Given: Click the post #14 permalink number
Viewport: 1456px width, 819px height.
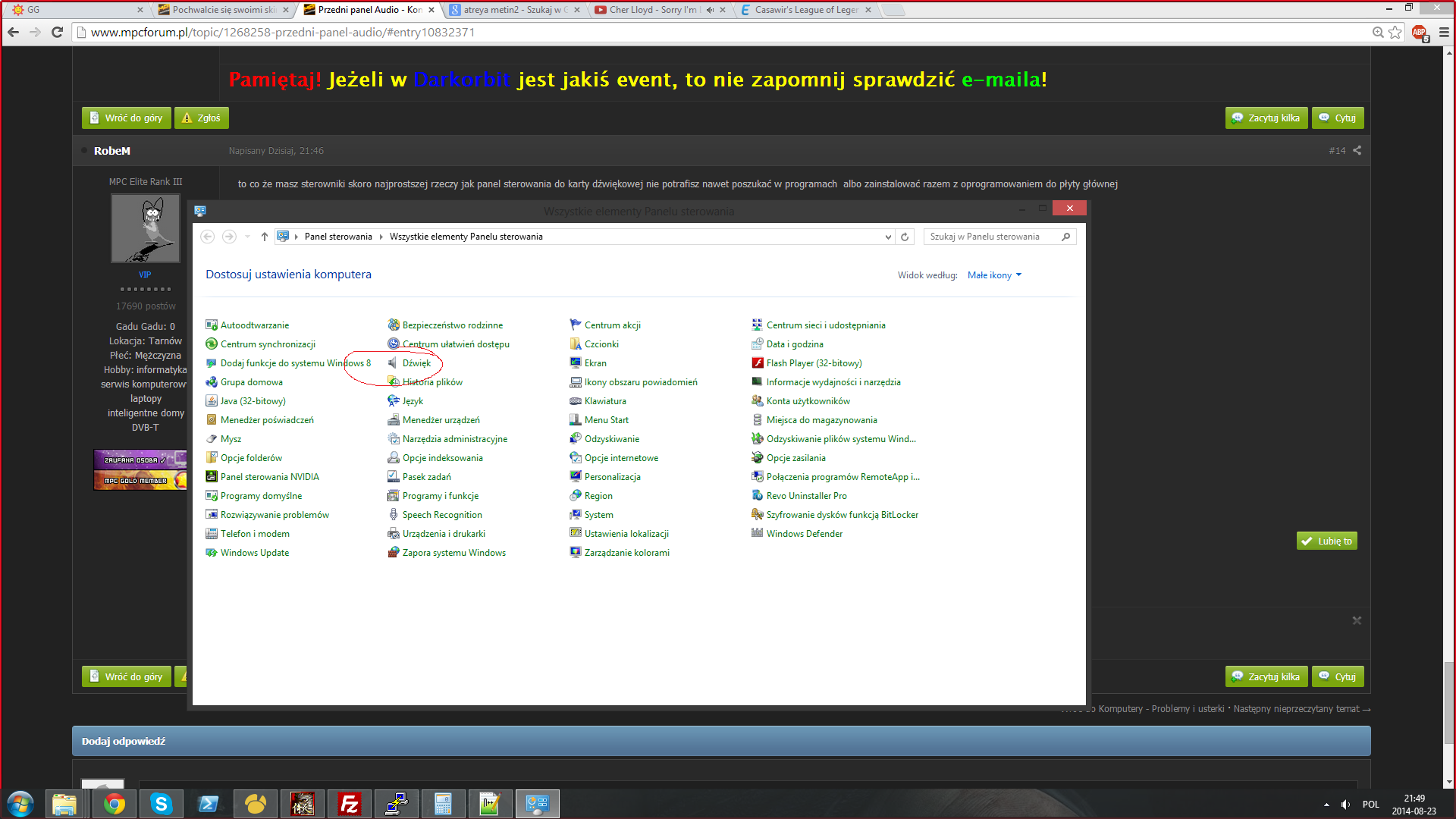Looking at the screenshot, I should (x=1337, y=151).
